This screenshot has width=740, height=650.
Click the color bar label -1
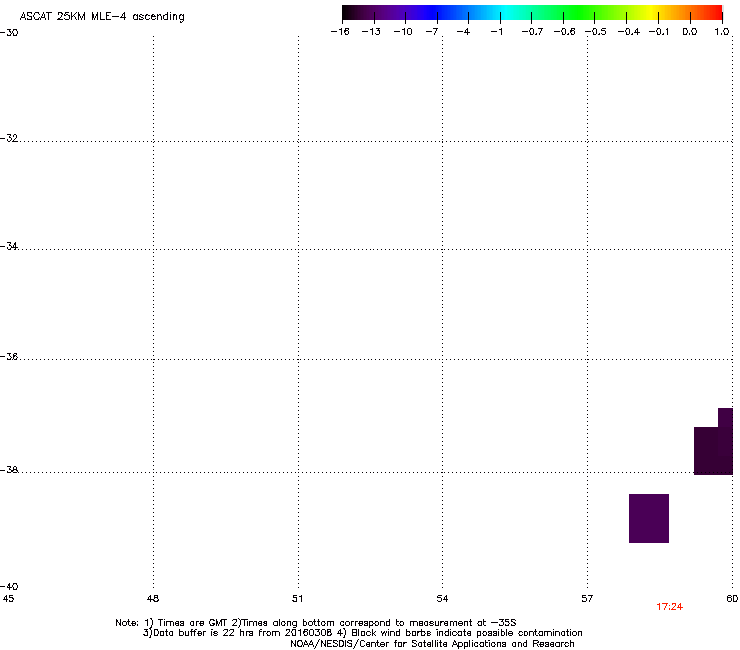click(496, 32)
